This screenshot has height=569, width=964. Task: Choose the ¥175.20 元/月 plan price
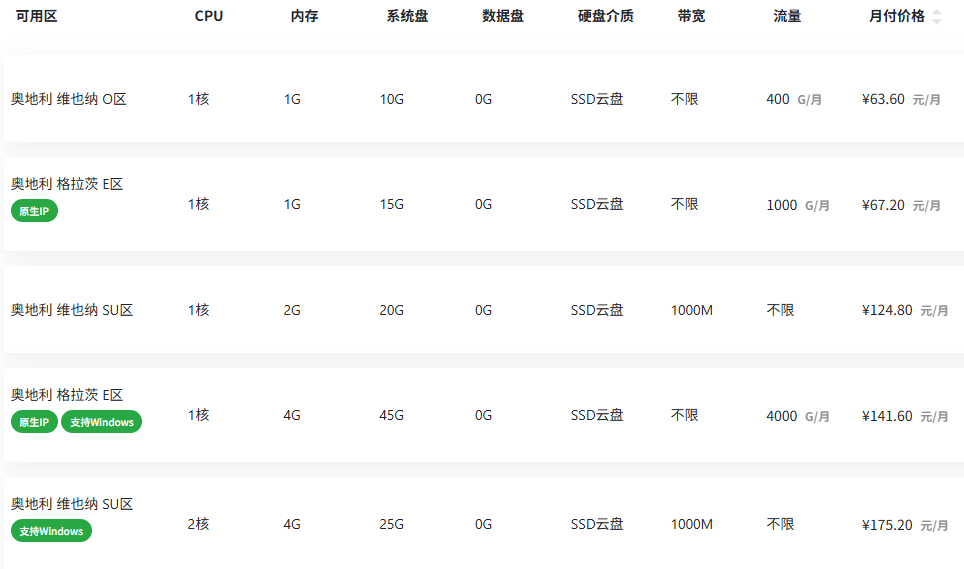904,525
